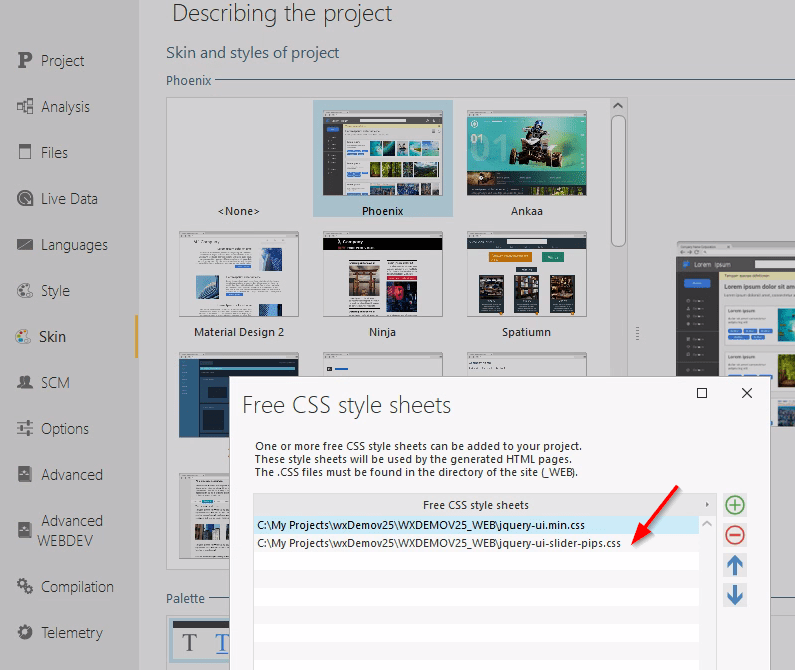Image resolution: width=795 pixels, height=670 pixels.
Task: Maximize the Free CSS style sheets dialog
Action: (702, 394)
